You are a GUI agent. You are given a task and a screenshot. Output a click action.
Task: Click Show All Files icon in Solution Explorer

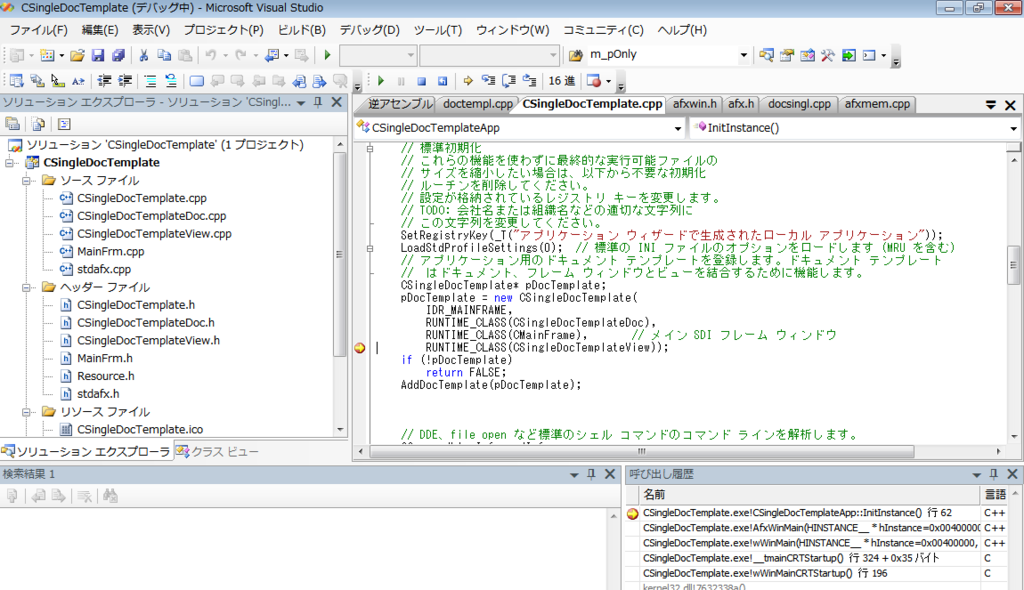pos(38,124)
